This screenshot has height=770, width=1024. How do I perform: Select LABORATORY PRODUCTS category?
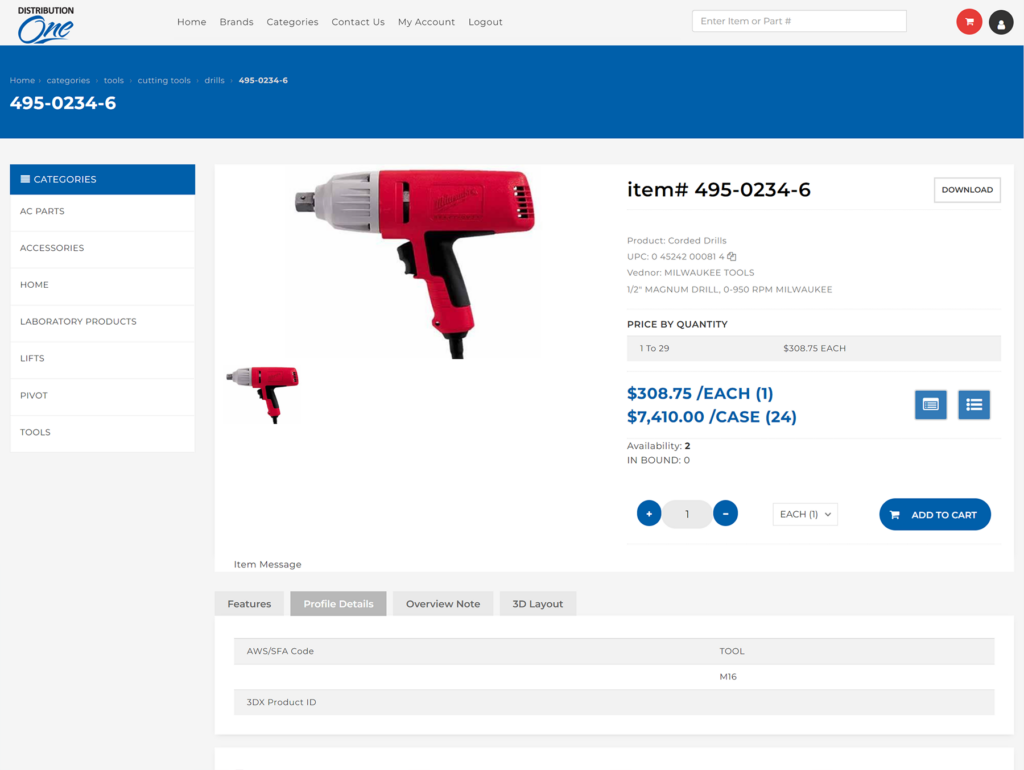click(x=103, y=322)
